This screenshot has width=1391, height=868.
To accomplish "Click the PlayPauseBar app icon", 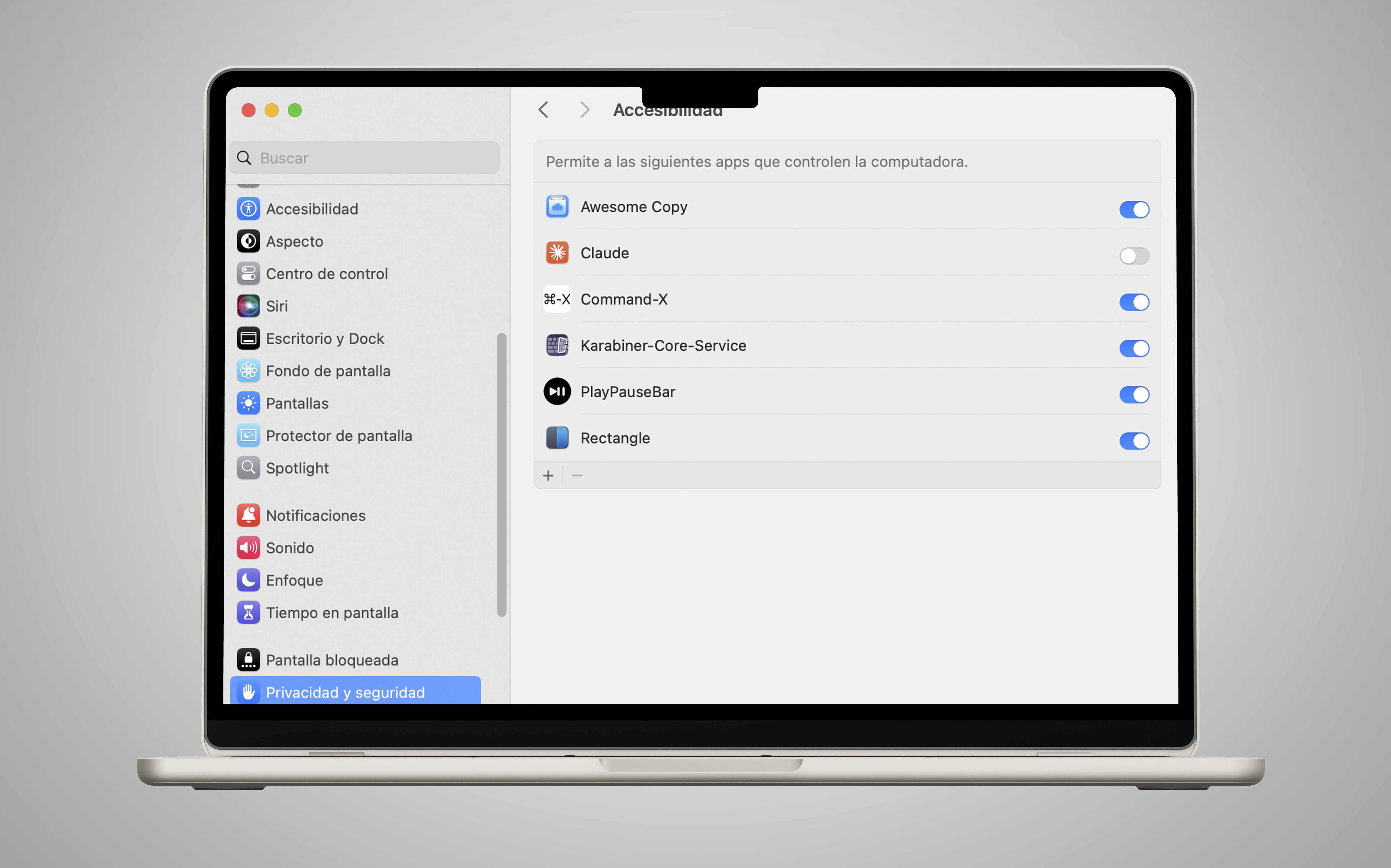I will pyautogui.click(x=557, y=391).
